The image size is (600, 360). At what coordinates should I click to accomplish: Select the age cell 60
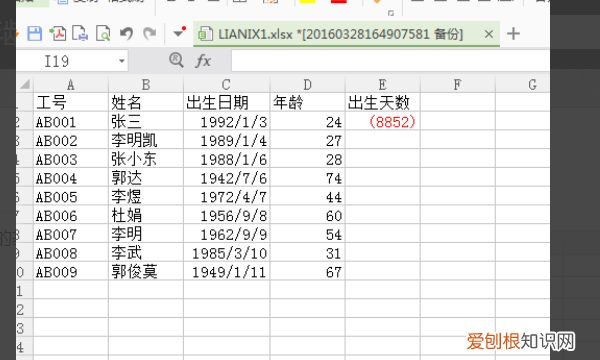307,215
